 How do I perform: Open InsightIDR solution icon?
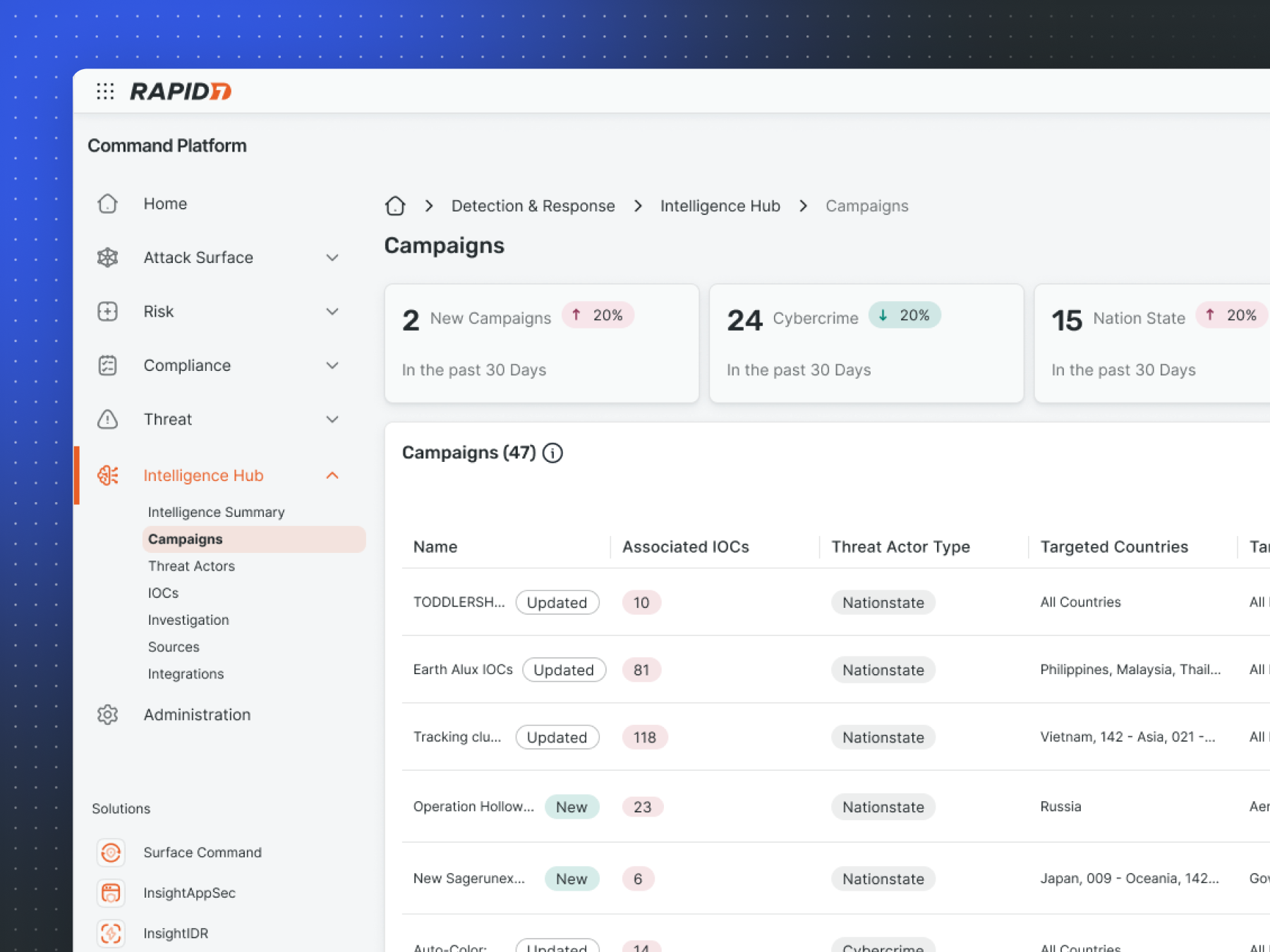click(x=111, y=933)
